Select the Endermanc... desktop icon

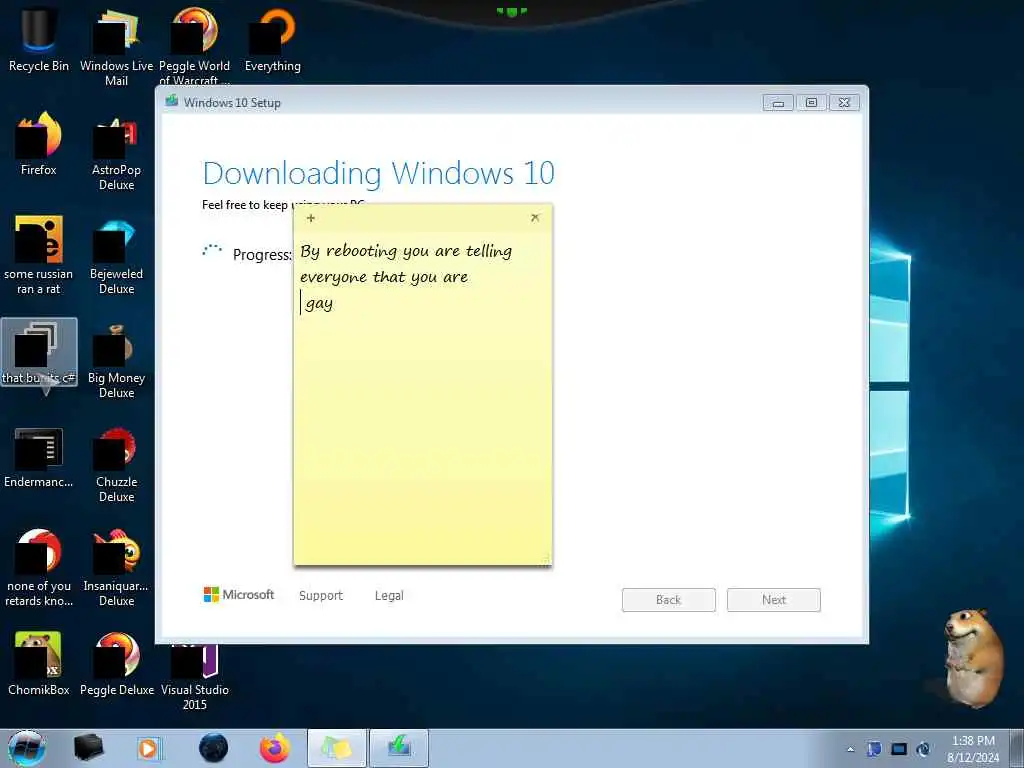pos(39,457)
